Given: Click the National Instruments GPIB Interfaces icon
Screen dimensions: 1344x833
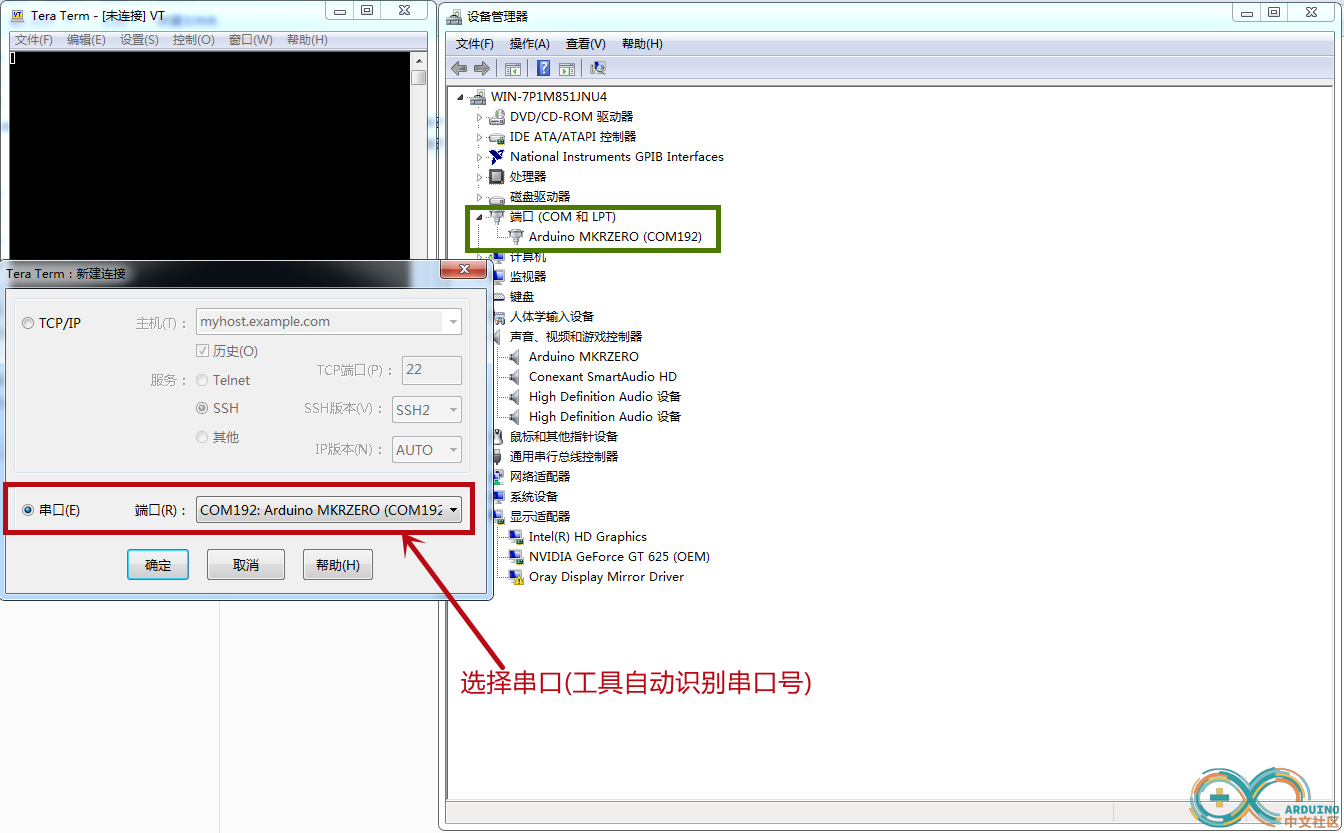Looking at the screenshot, I should [497, 157].
